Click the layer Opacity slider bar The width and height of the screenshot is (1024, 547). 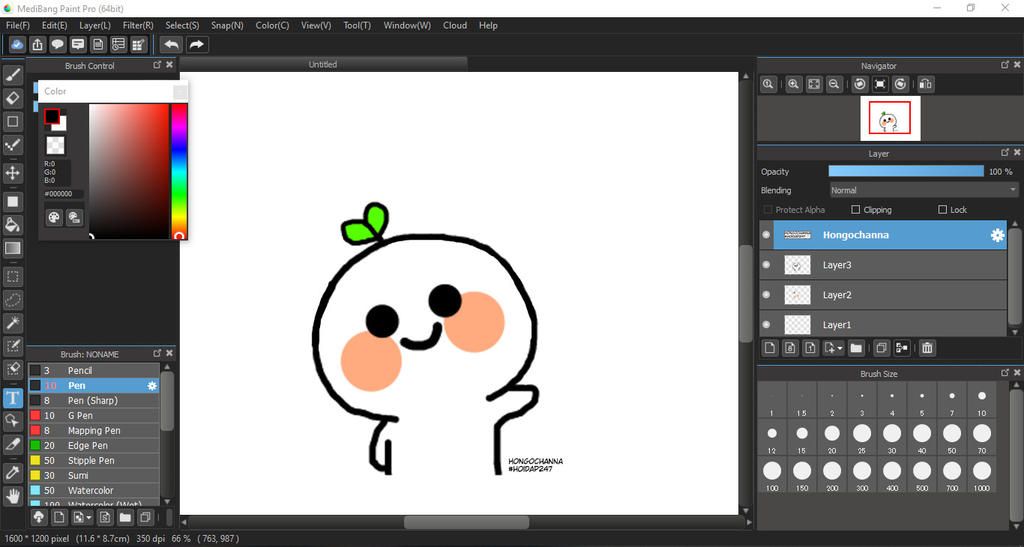[x=906, y=171]
